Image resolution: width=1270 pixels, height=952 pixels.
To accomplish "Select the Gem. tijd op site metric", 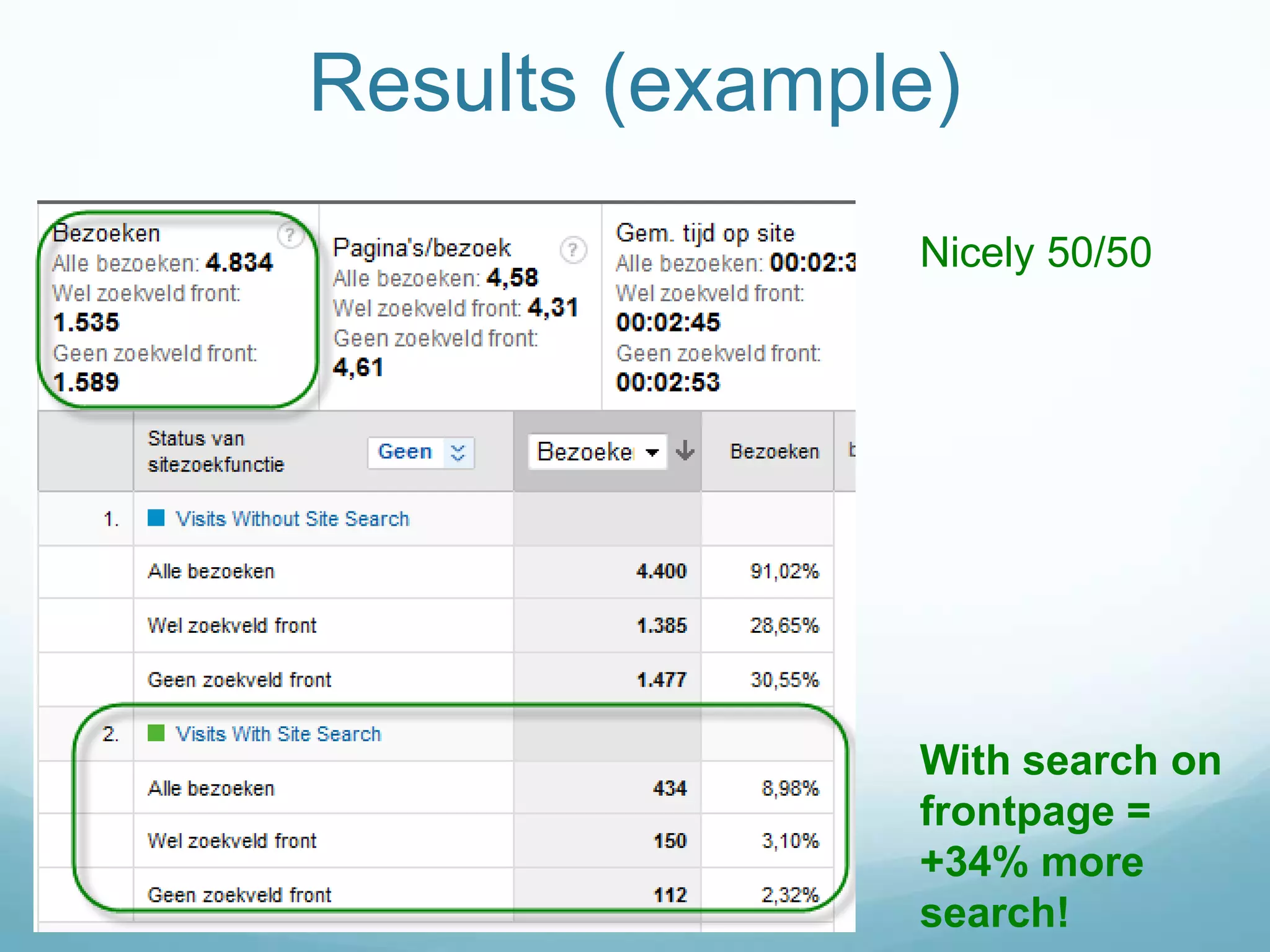I will (x=704, y=234).
